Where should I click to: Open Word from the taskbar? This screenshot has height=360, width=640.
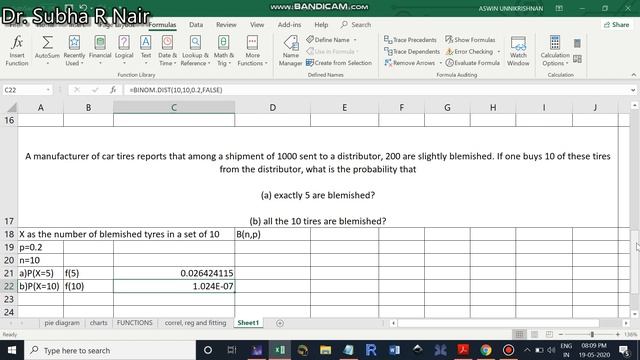tap(394, 350)
